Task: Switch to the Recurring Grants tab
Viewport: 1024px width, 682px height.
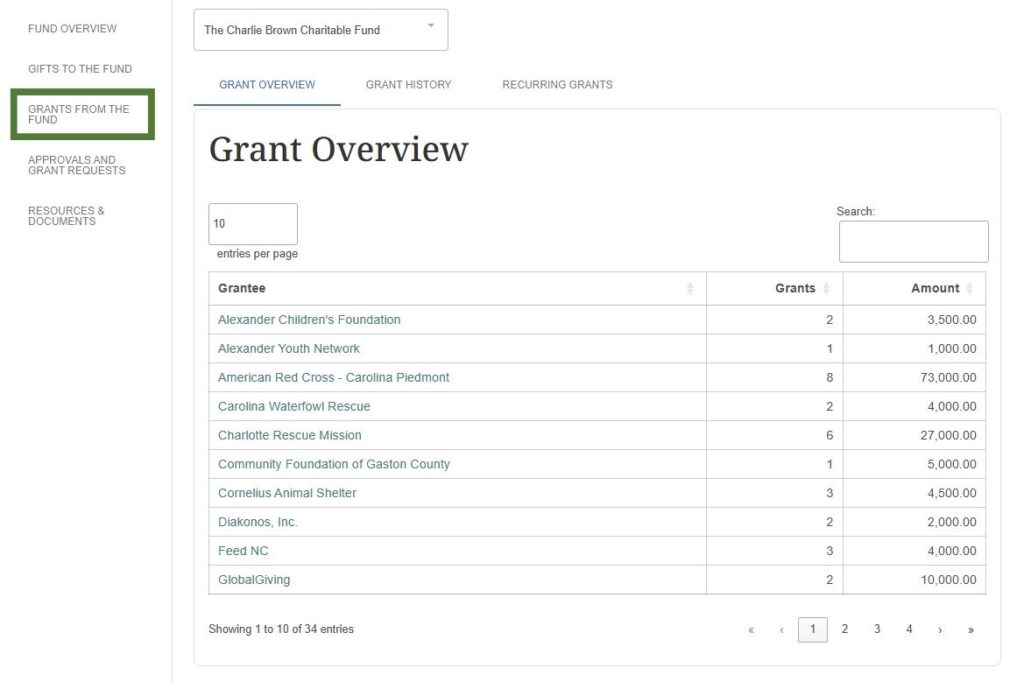Action: click(557, 85)
